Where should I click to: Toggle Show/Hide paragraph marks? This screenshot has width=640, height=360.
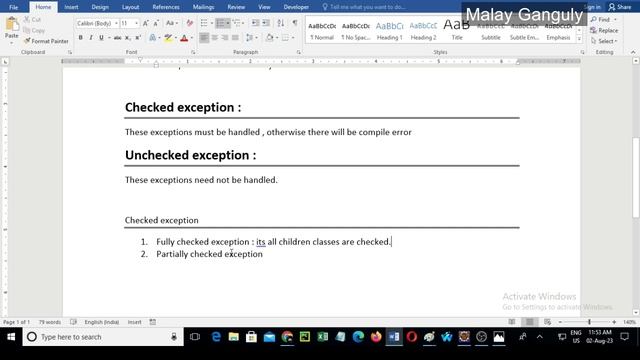[x=295, y=23]
